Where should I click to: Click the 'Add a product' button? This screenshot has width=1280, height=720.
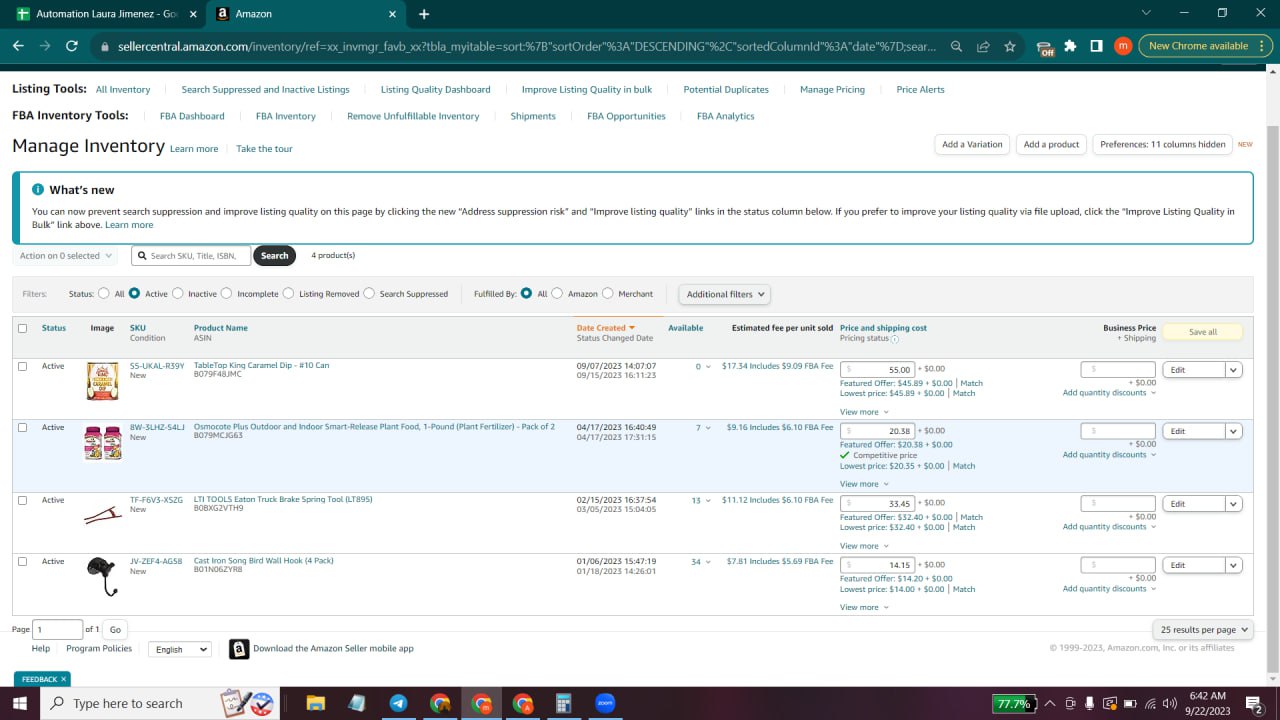1051,144
